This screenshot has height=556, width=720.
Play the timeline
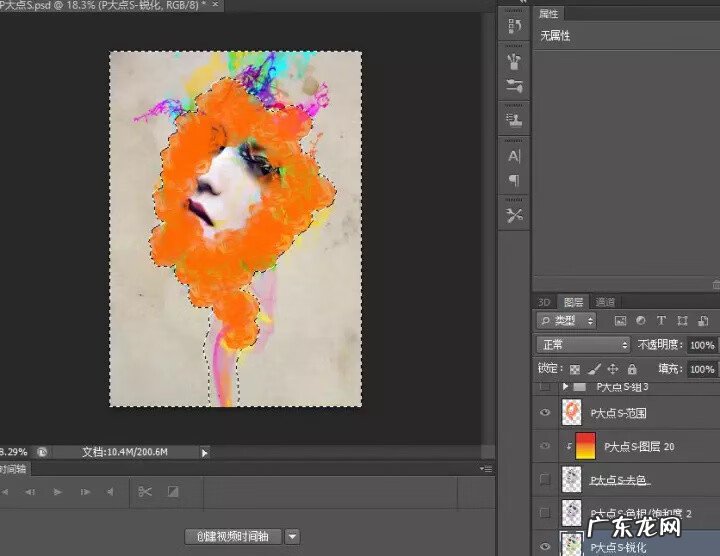pyautogui.click(x=57, y=492)
